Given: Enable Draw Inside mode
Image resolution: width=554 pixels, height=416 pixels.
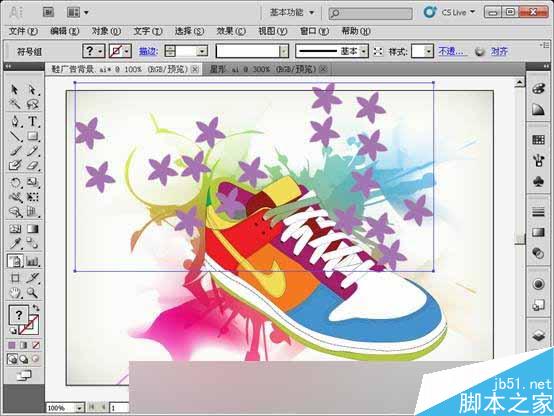Looking at the screenshot, I should [35, 359].
